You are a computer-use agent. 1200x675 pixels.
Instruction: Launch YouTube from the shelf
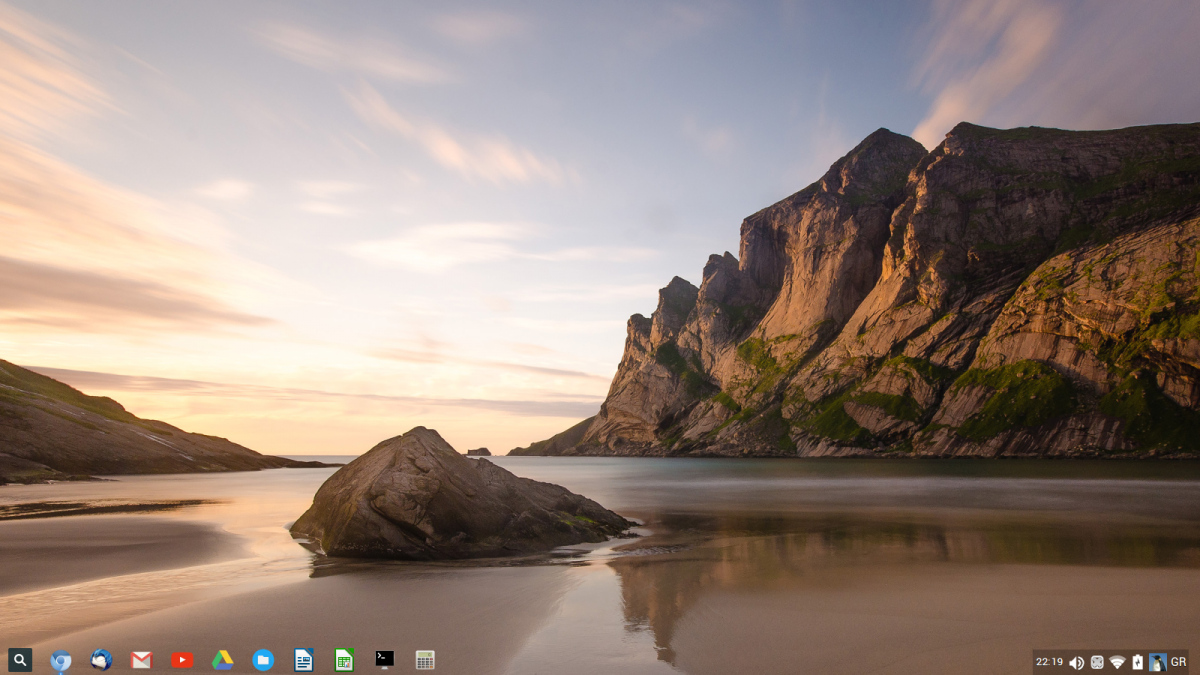(x=182, y=660)
